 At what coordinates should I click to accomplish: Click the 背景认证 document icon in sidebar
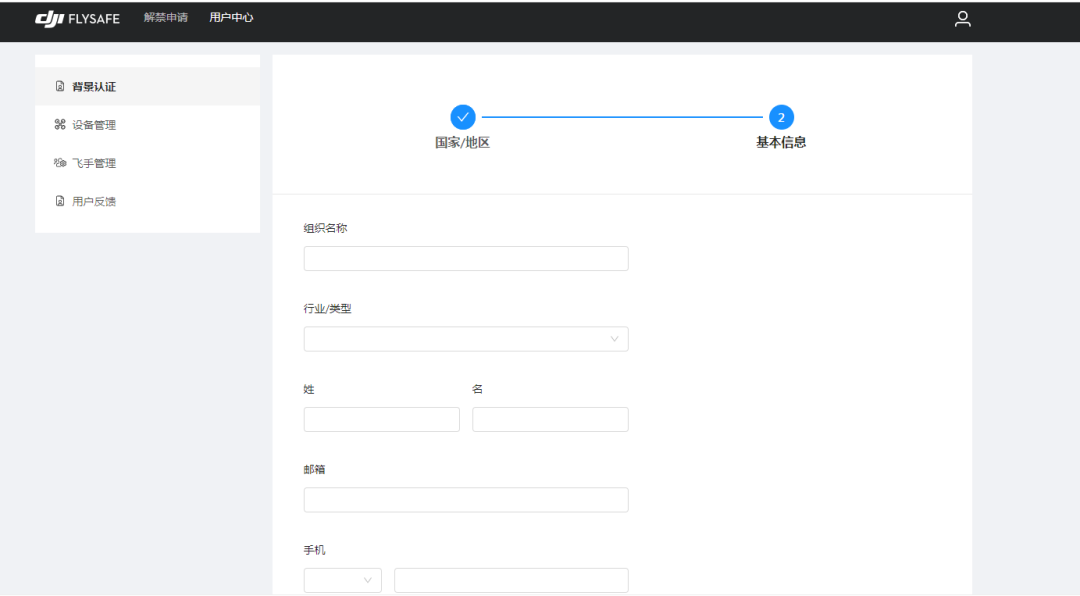click(x=60, y=86)
